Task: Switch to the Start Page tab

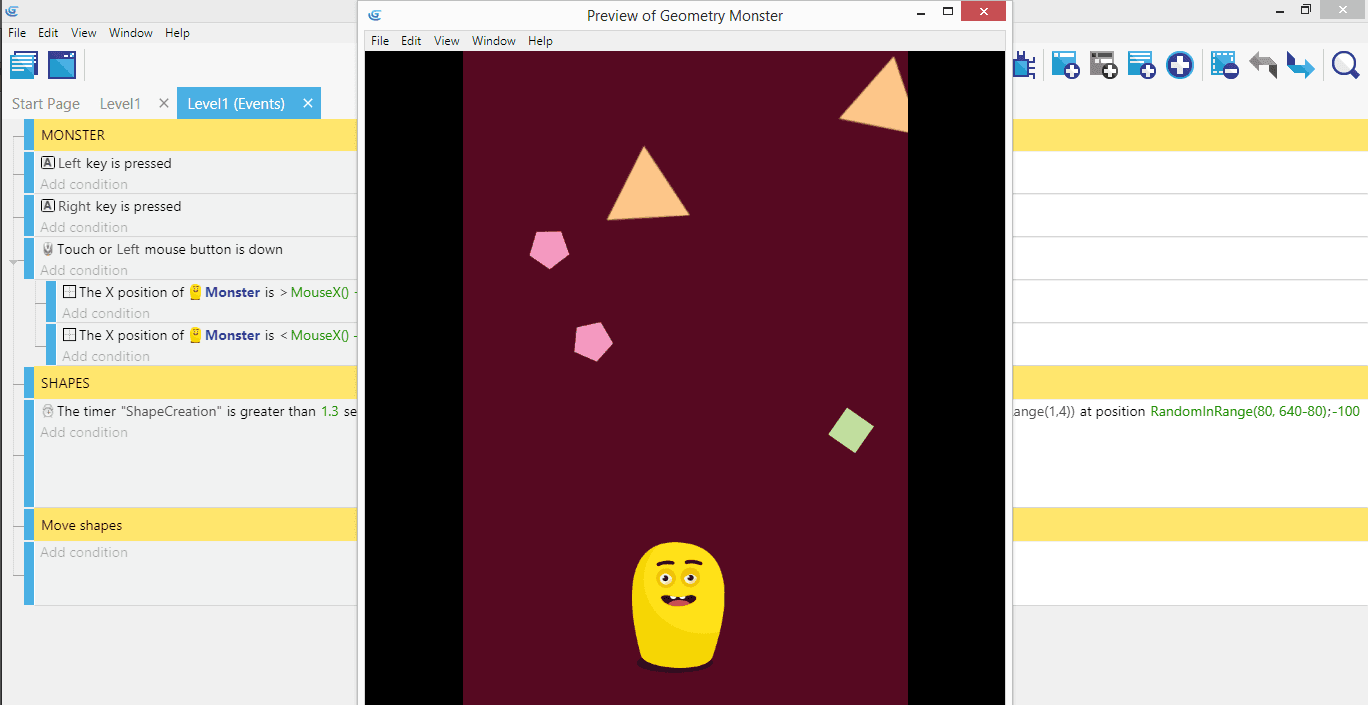Action: point(46,104)
